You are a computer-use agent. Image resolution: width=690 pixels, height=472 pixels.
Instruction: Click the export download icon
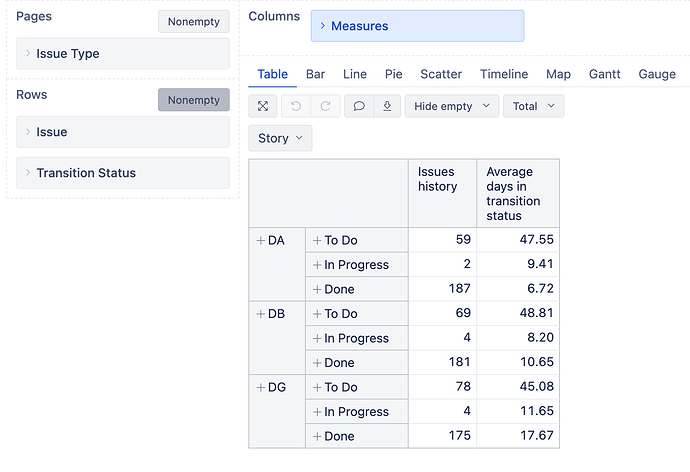[x=387, y=106]
